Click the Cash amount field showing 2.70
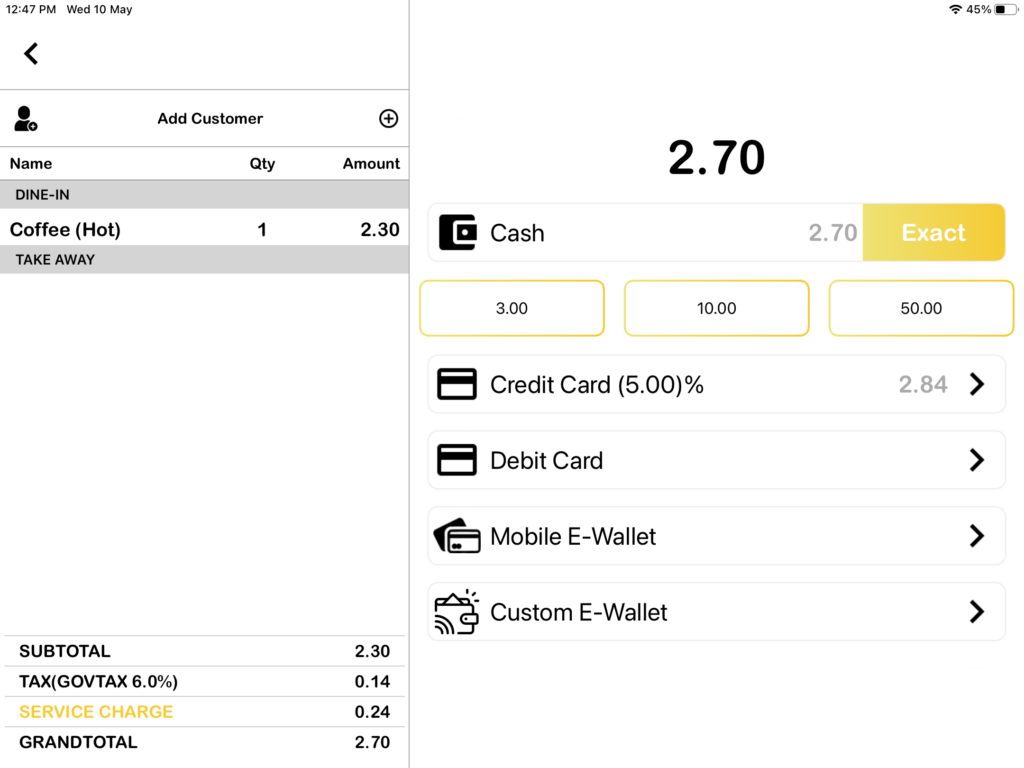Image resolution: width=1024 pixels, height=768 pixels. [832, 233]
